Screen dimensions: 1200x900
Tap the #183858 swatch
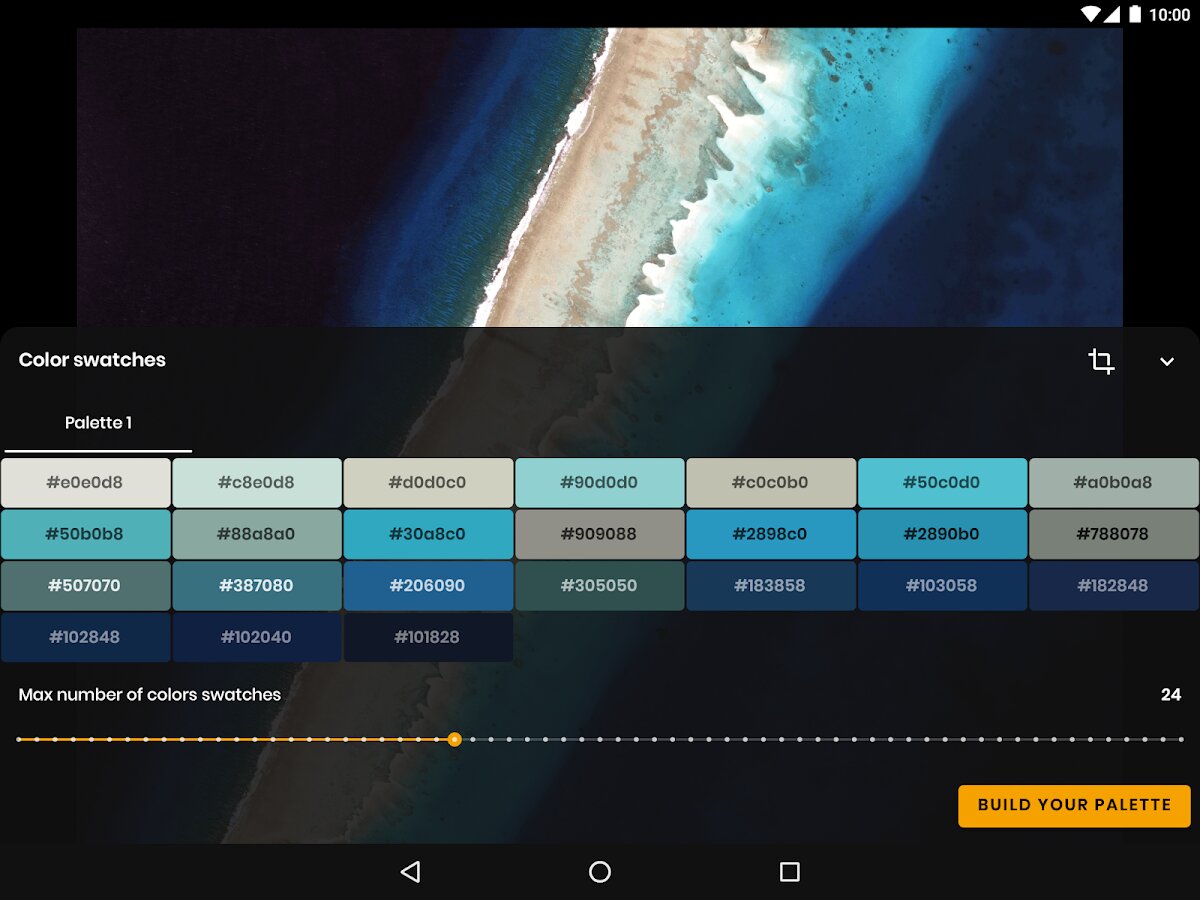click(771, 586)
